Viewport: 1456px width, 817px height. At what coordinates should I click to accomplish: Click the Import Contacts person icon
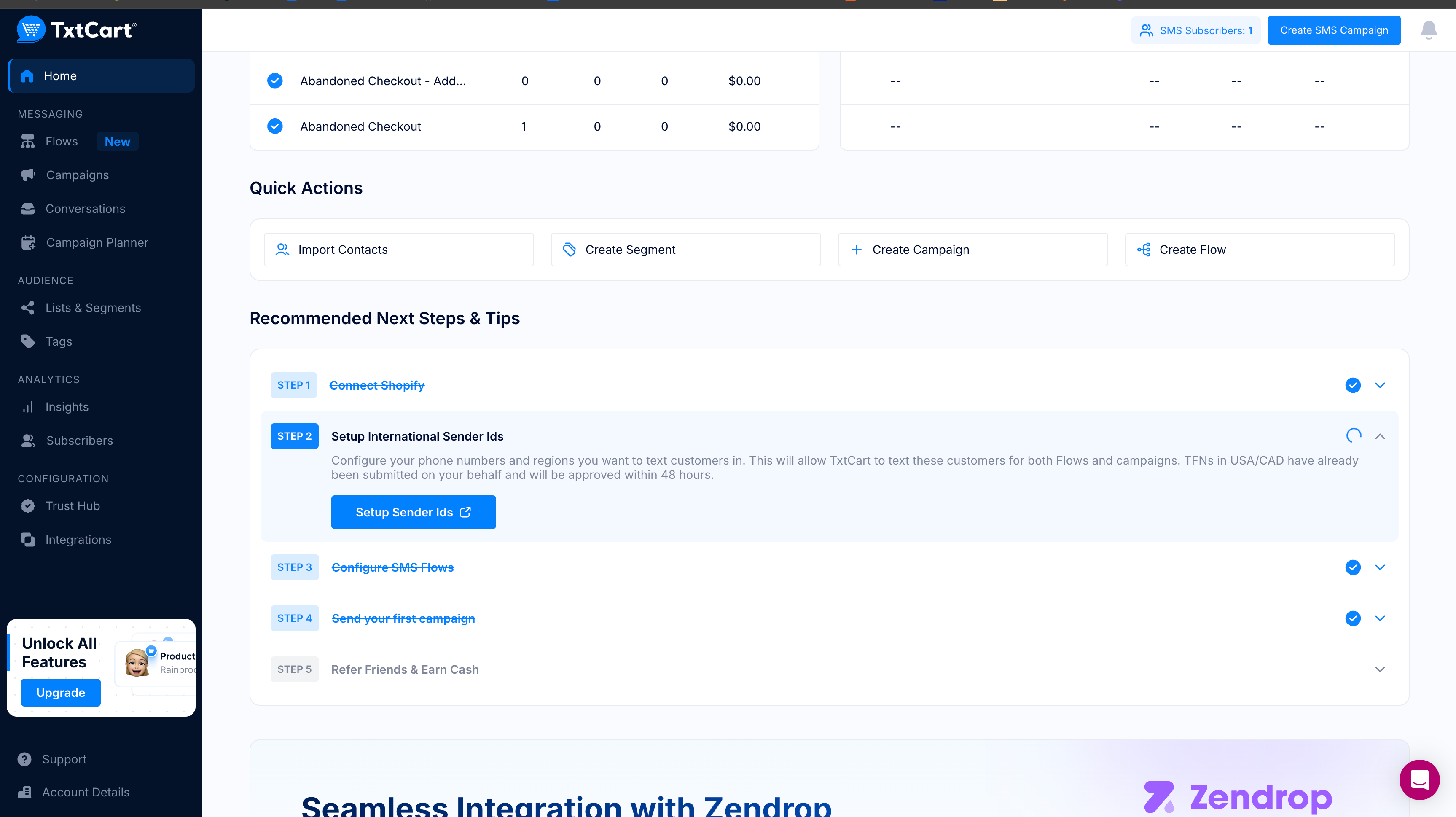(282, 249)
